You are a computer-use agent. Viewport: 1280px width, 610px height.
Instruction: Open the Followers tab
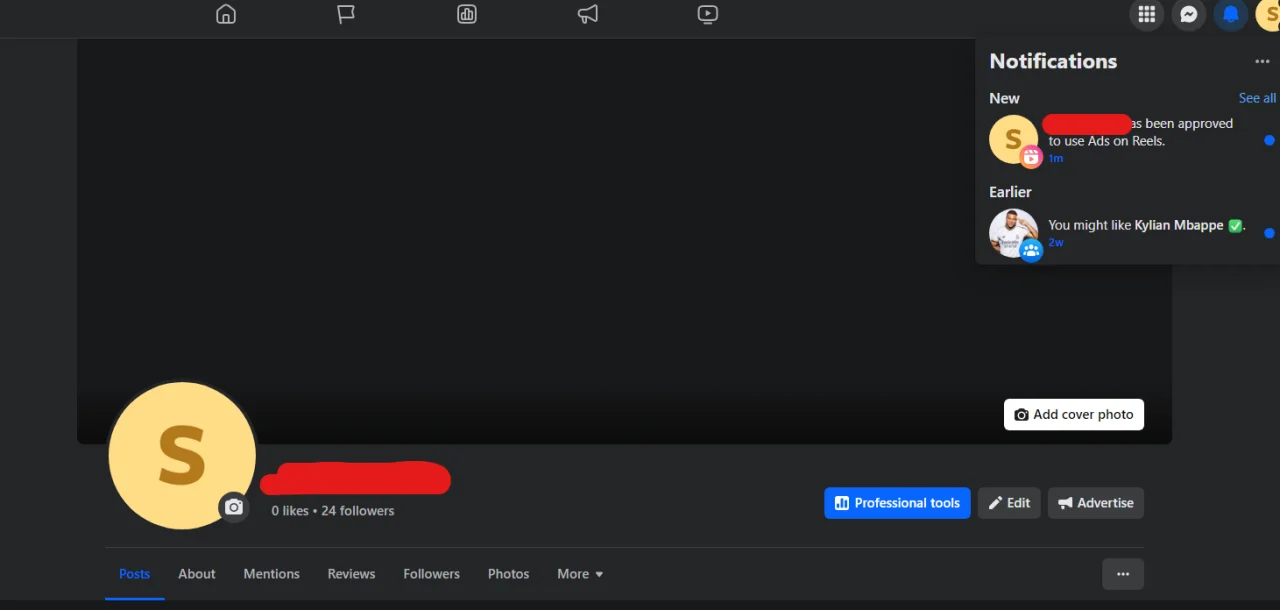coord(432,574)
